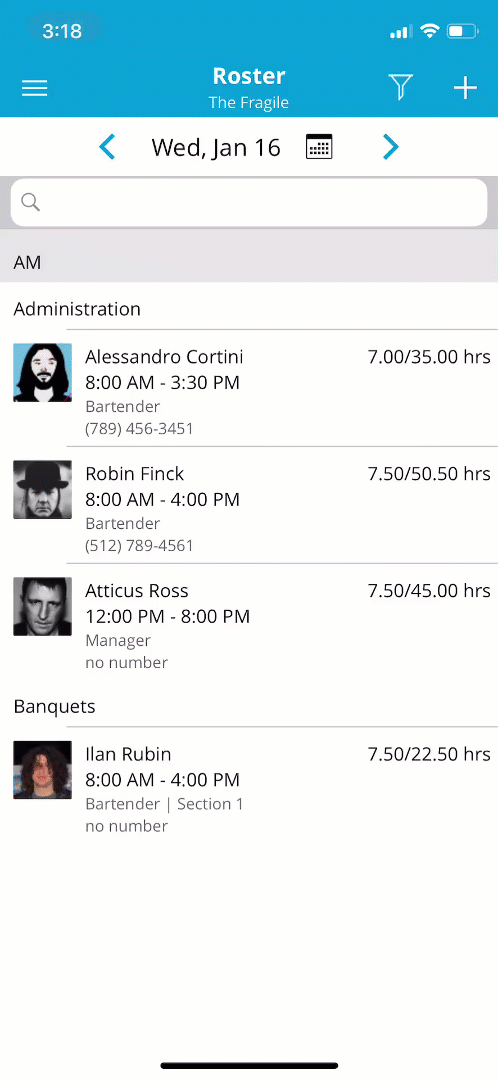
Task: Tap Alessandro Cortini's avatar photo
Action: click(x=43, y=373)
